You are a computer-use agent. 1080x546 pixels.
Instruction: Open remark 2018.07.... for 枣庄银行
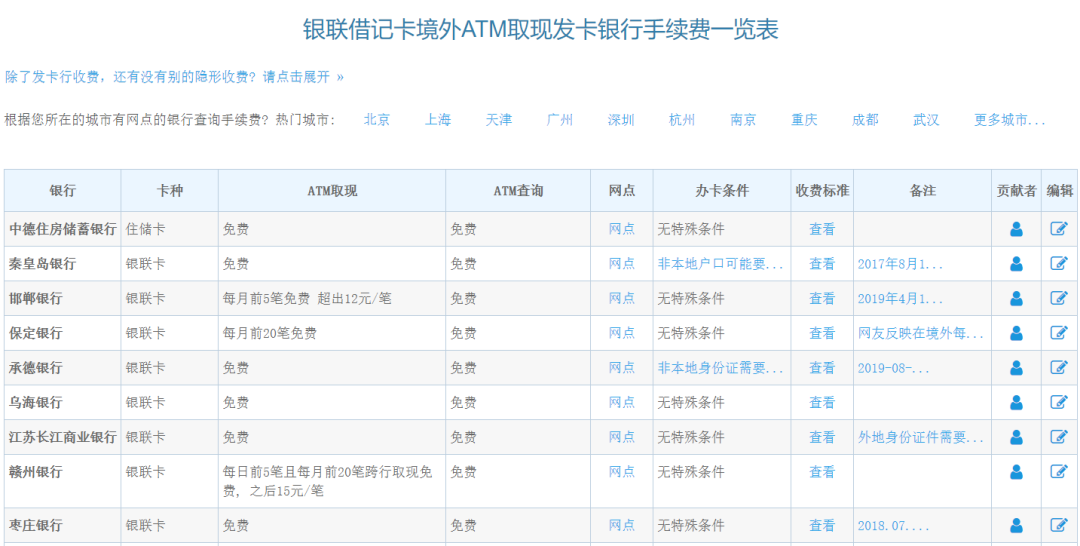pos(893,525)
